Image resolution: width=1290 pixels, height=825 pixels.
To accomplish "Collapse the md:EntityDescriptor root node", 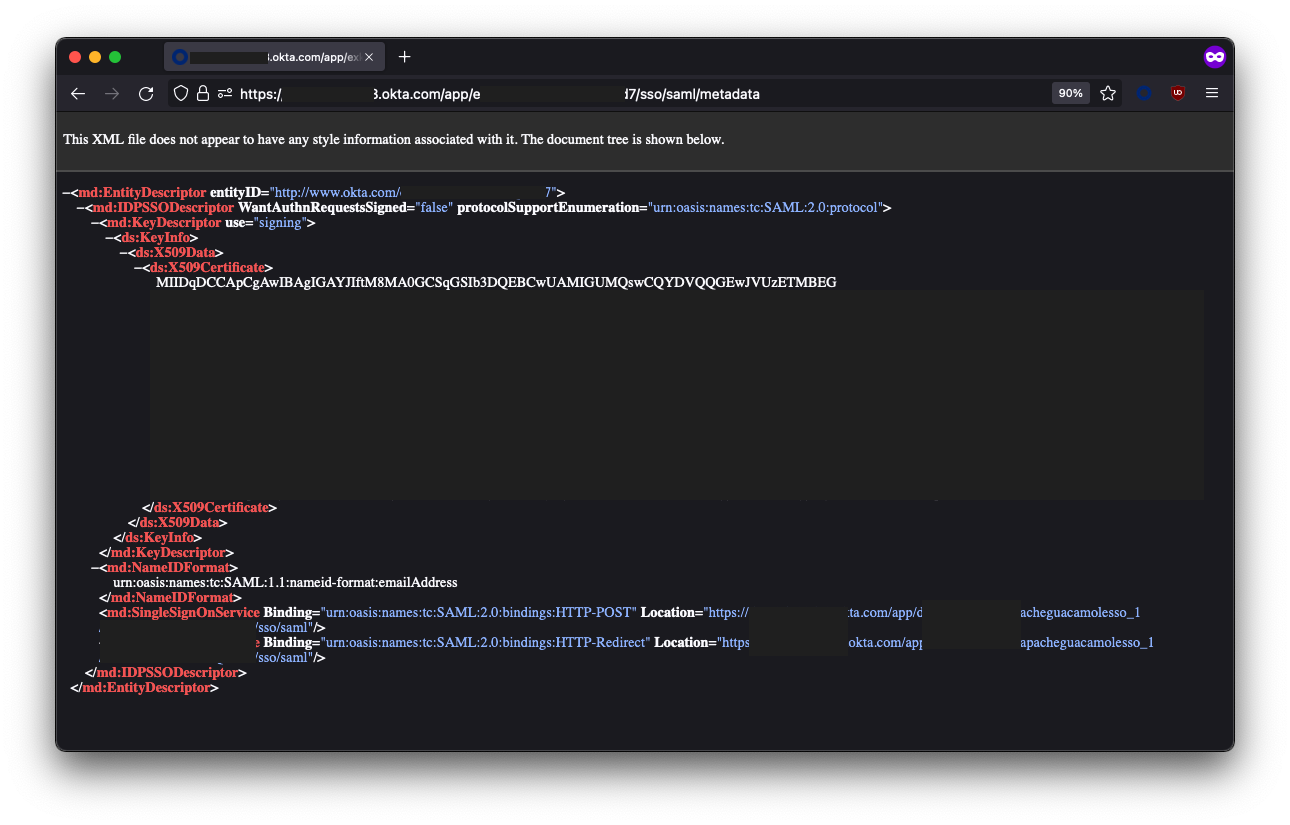I will pos(66,193).
